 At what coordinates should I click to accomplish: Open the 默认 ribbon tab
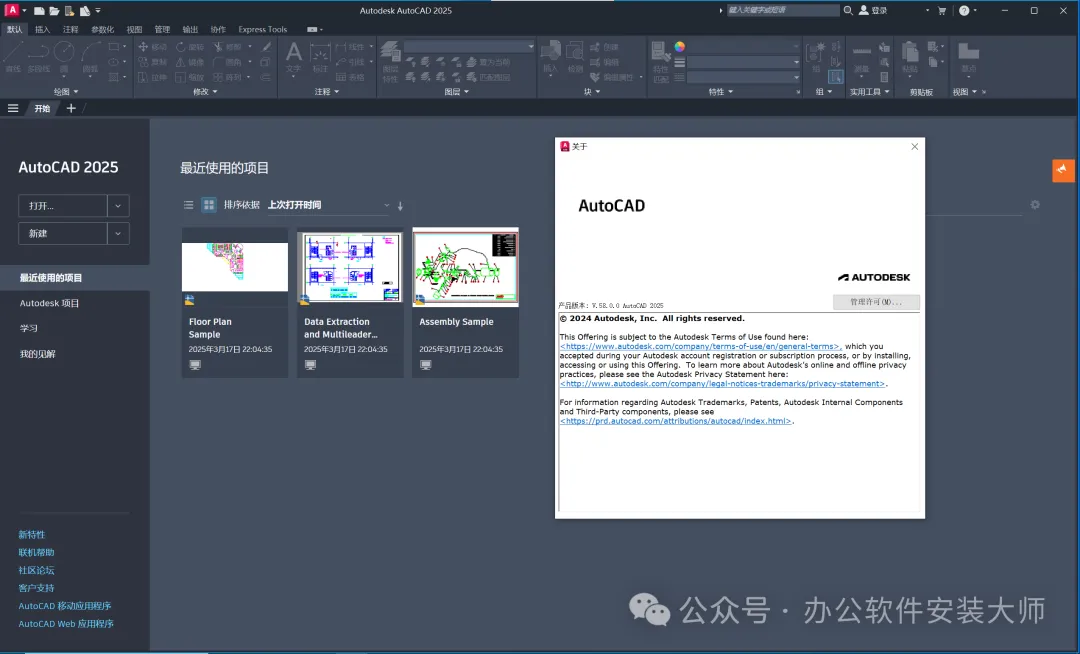point(14,30)
